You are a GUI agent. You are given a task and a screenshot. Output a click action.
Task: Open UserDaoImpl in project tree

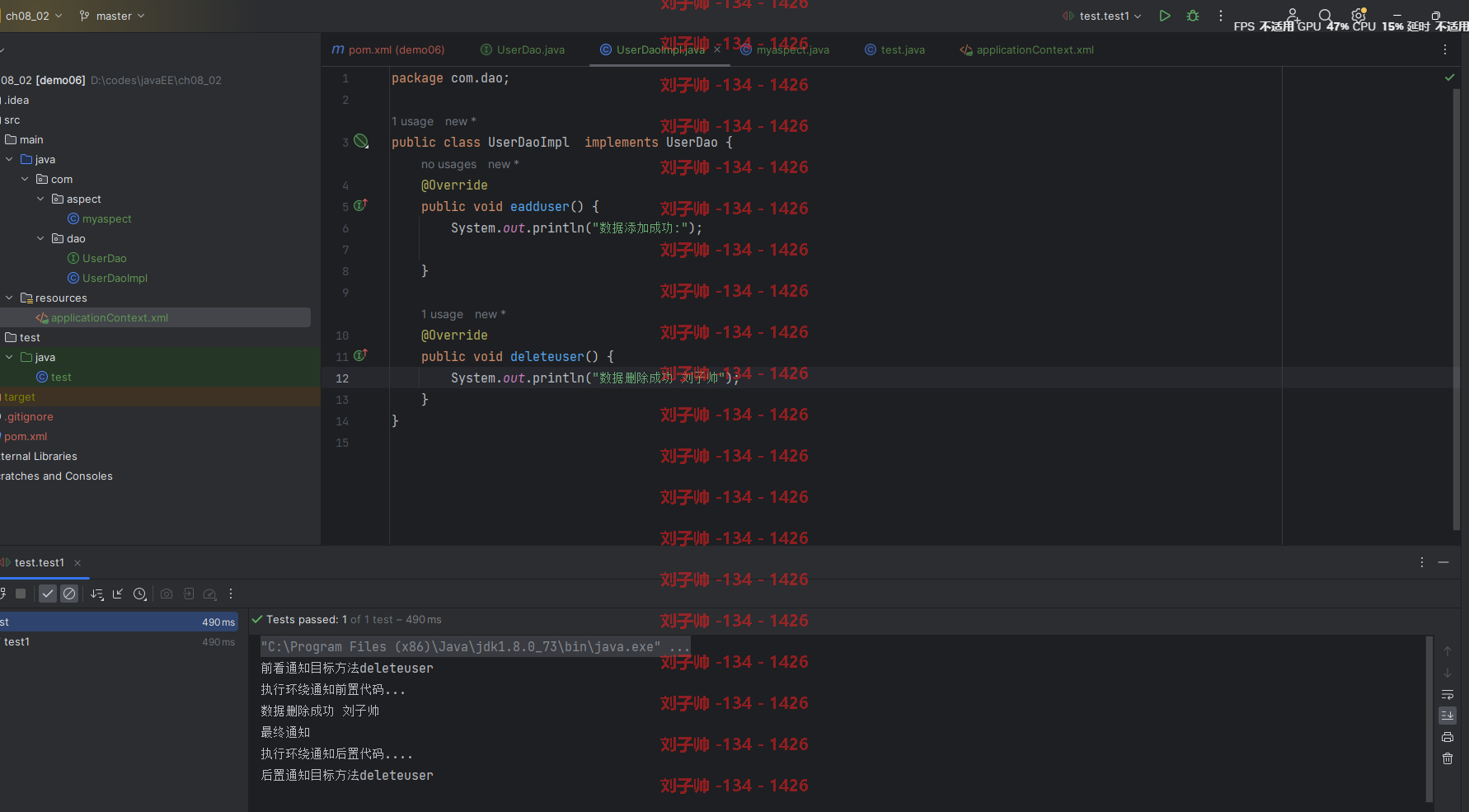point(115,278)
